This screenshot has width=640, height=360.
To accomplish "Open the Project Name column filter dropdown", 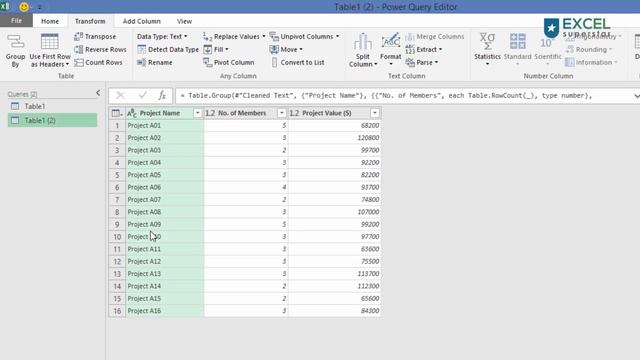I will tap(197, 113).
